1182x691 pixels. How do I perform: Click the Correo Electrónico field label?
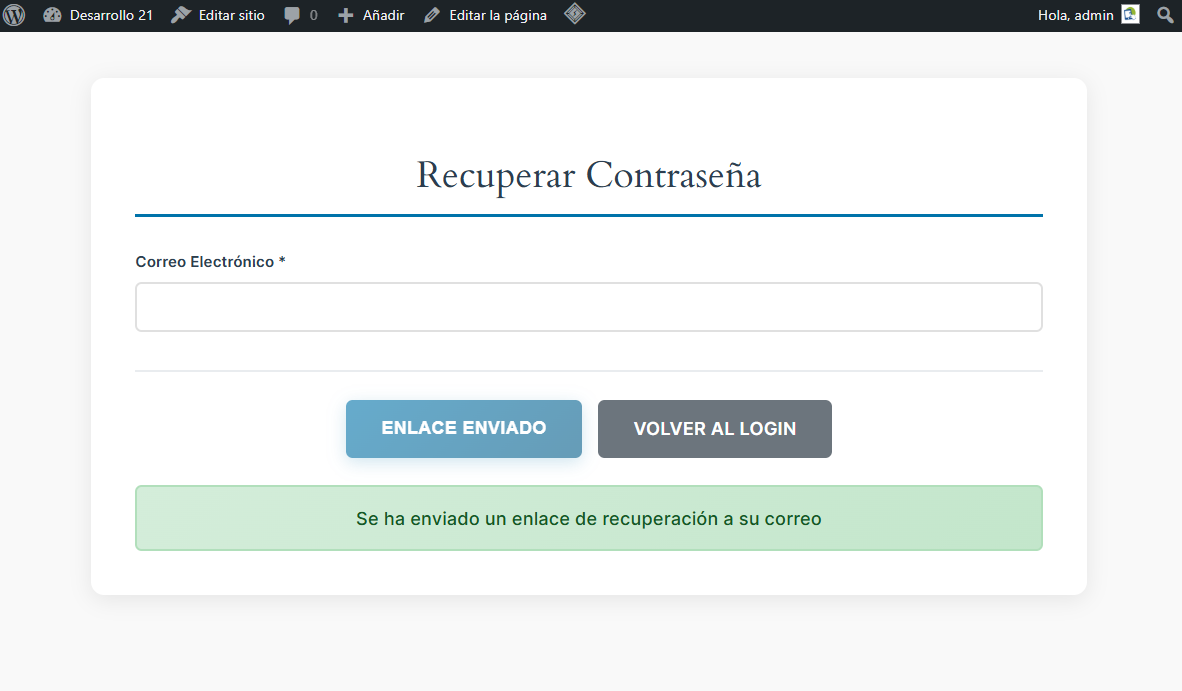pos(205,262)
